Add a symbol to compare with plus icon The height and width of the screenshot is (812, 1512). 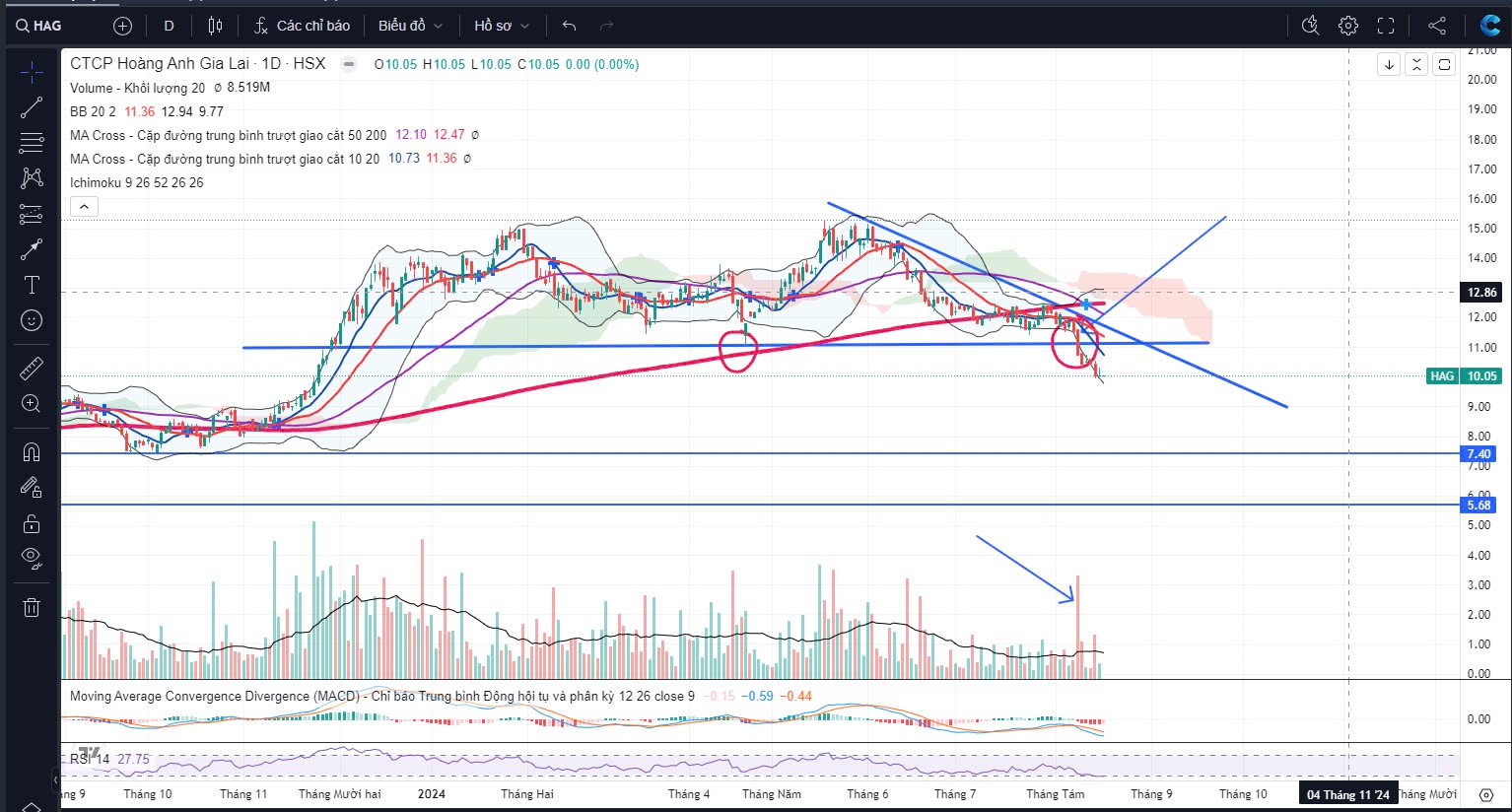click(122, 26)
